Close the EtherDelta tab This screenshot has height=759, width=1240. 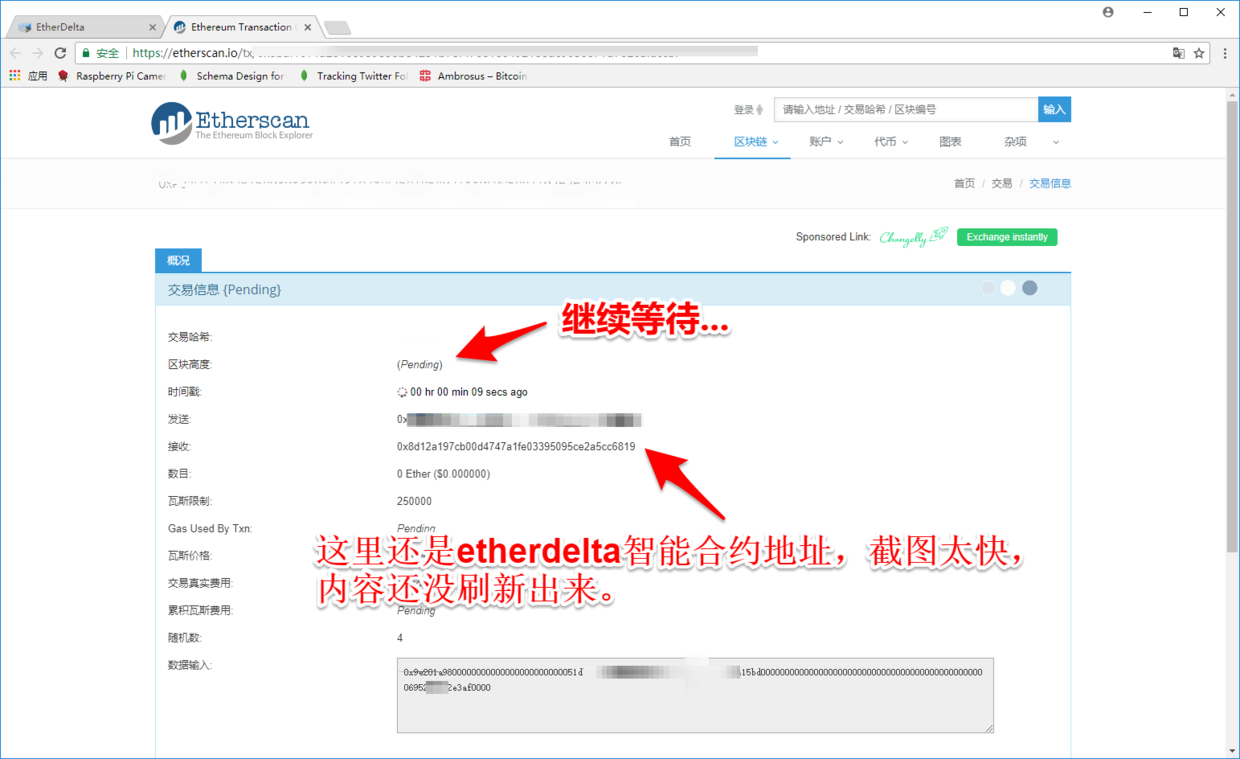[x=152, y=28]
